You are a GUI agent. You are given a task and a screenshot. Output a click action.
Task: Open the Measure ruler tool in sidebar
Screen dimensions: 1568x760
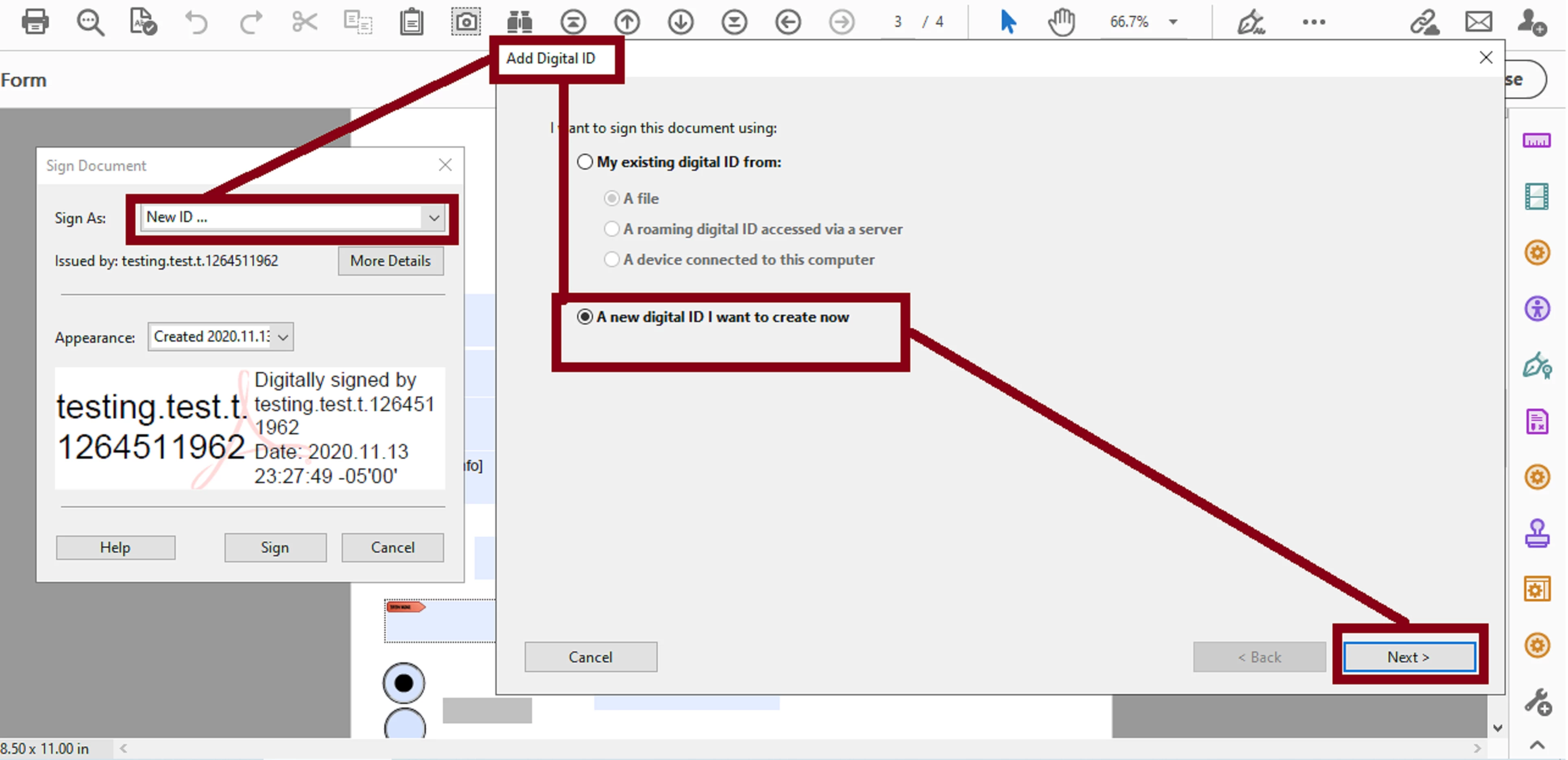(x=1536, y=141)
